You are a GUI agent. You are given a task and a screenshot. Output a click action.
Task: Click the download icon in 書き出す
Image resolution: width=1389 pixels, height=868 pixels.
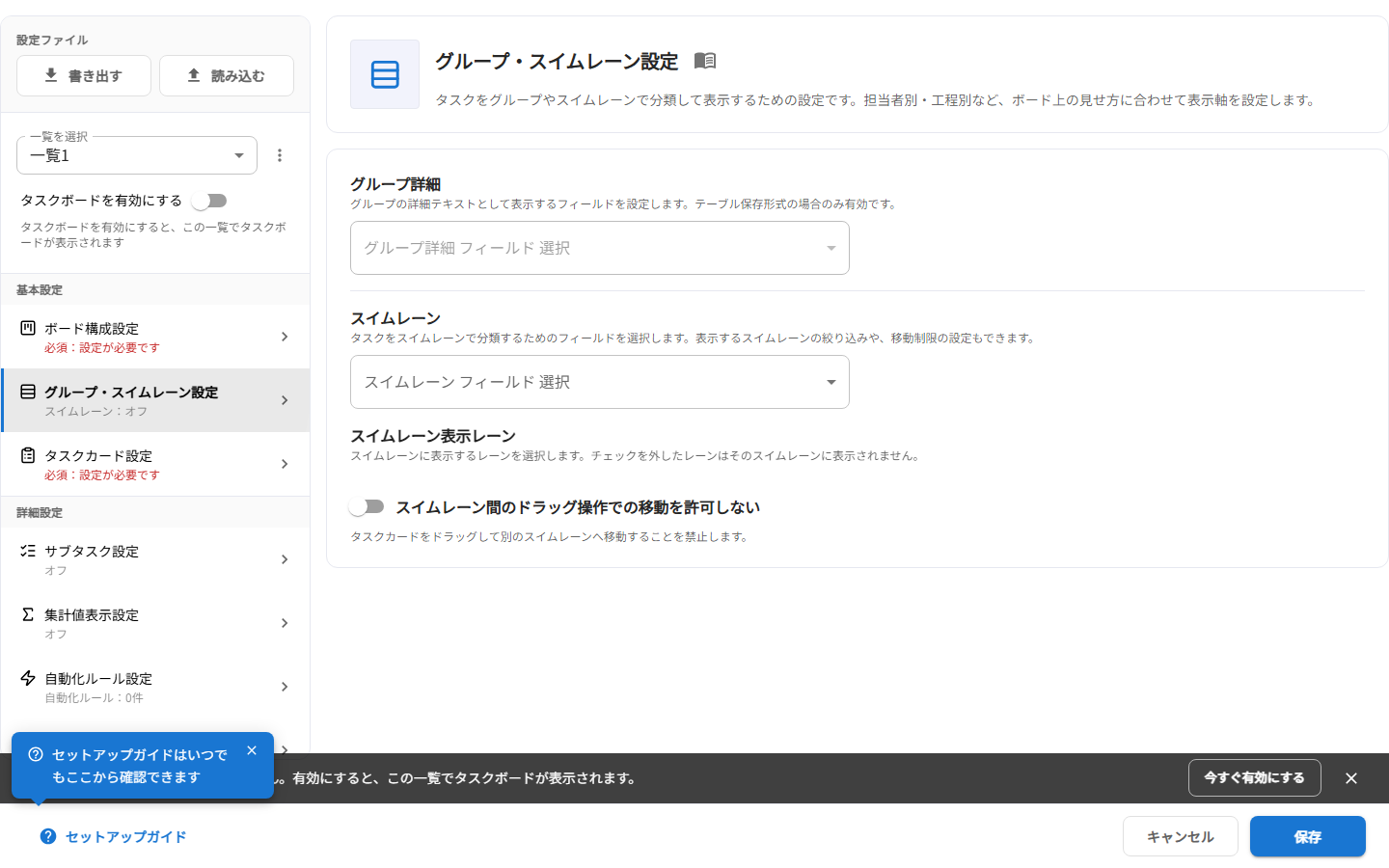51,74
